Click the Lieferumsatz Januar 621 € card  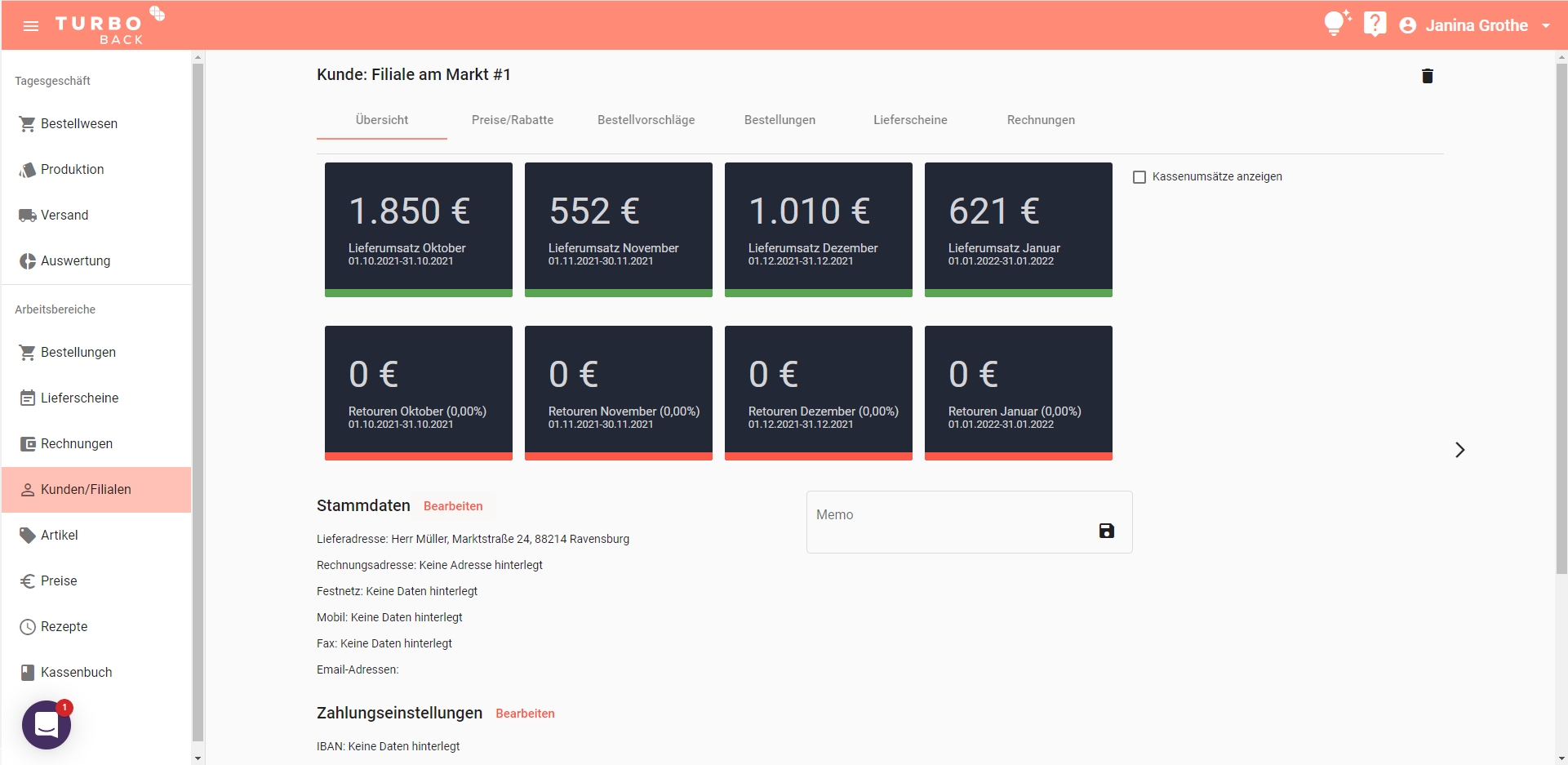tap(1019, 229)
